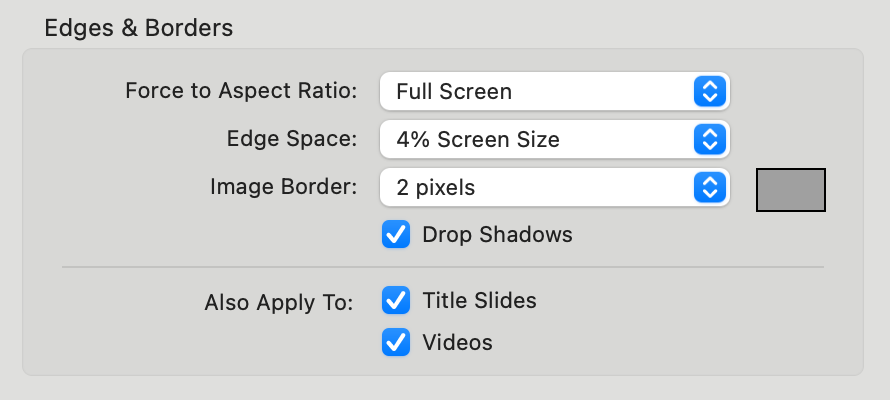Click the Edge Space label
890x400 pixels.
click(290, 139)
